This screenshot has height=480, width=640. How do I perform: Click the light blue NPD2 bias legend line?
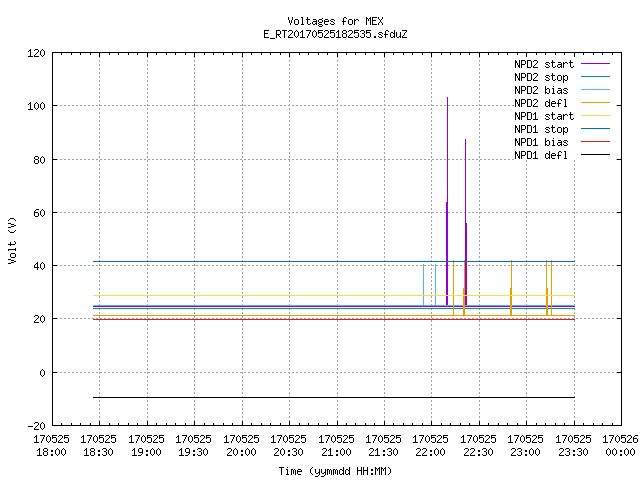595,90
